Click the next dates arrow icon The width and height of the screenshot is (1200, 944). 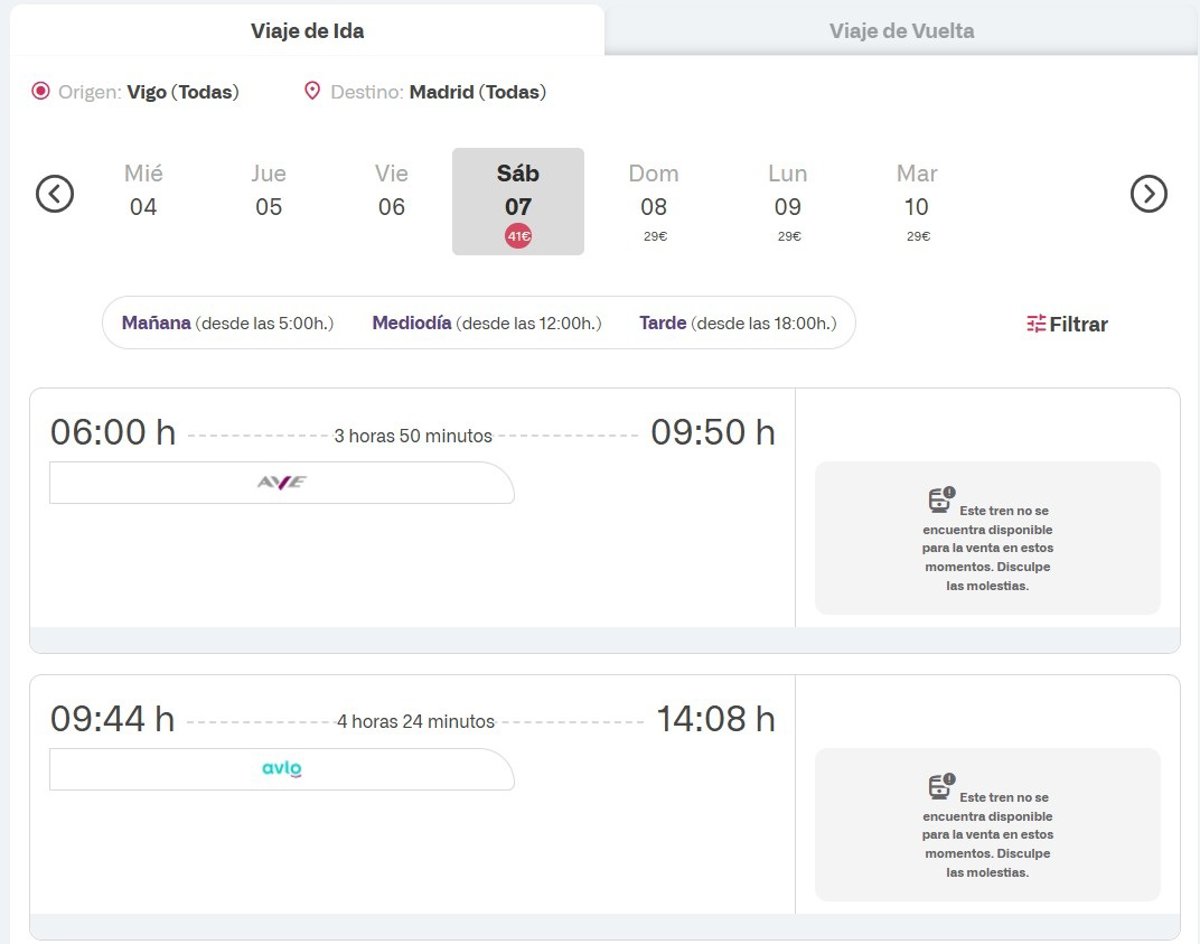point(1149,193)
